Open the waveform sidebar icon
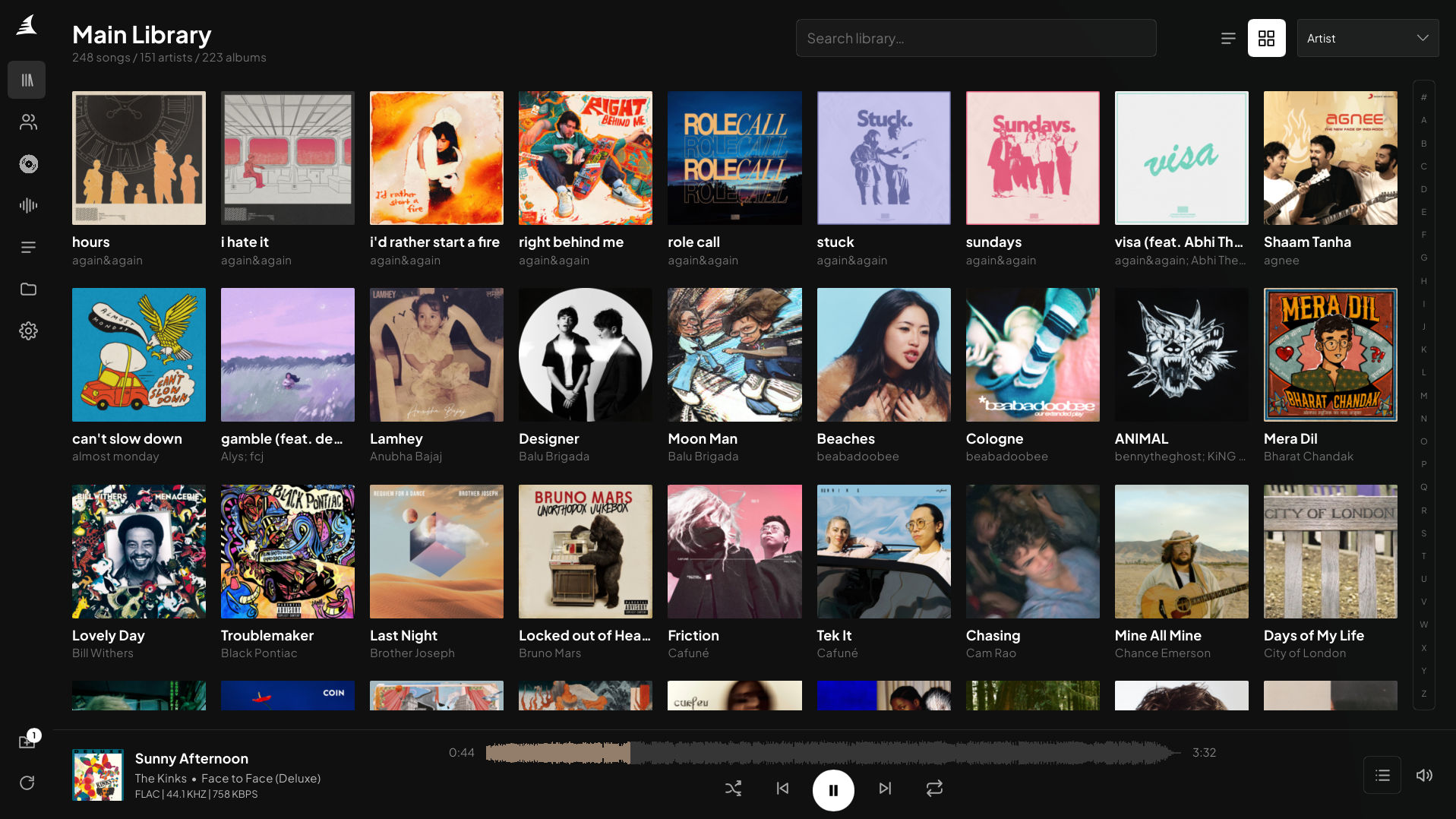The height and width of the screenshot is (819, 1456). tap(28, 205)
